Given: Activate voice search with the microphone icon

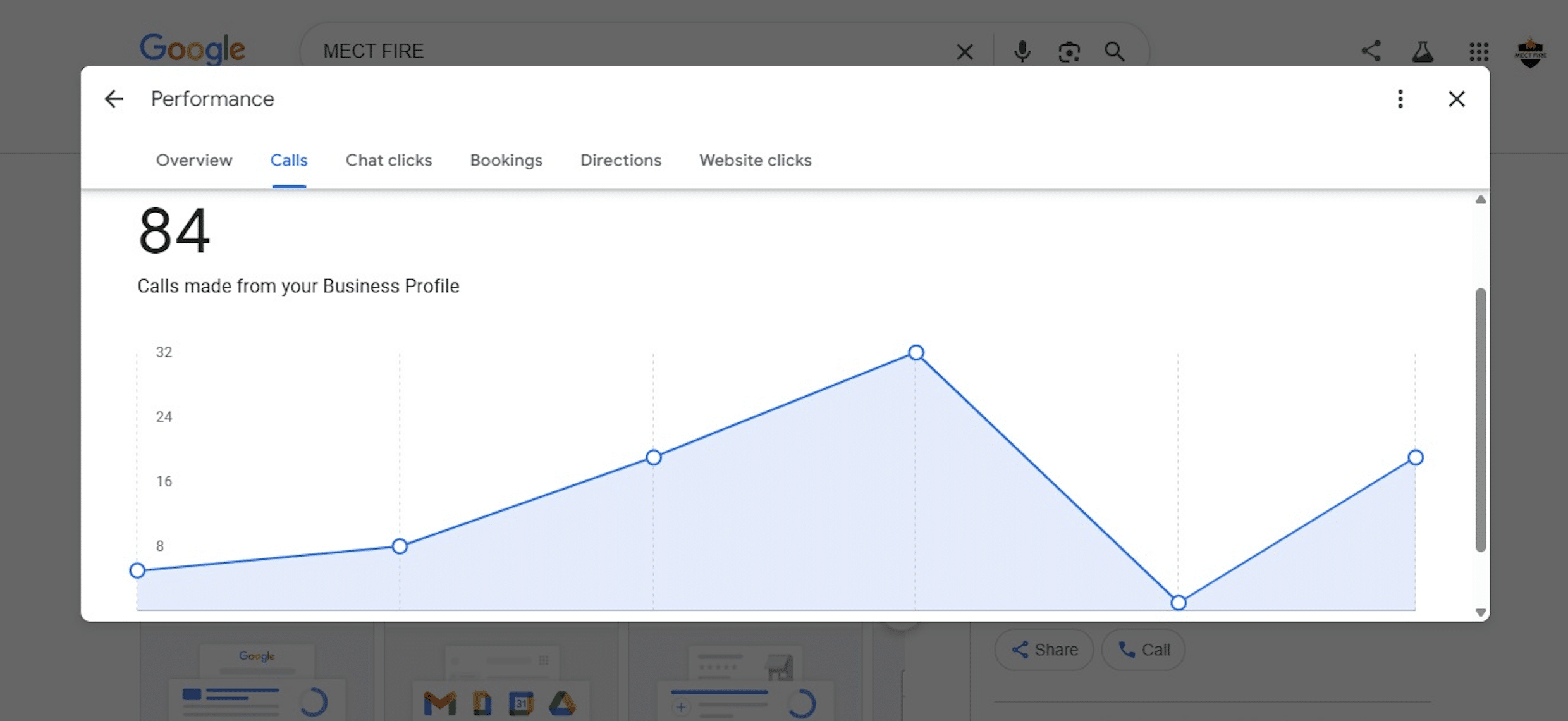Looking at the screenshot, I should (1022, 51).
